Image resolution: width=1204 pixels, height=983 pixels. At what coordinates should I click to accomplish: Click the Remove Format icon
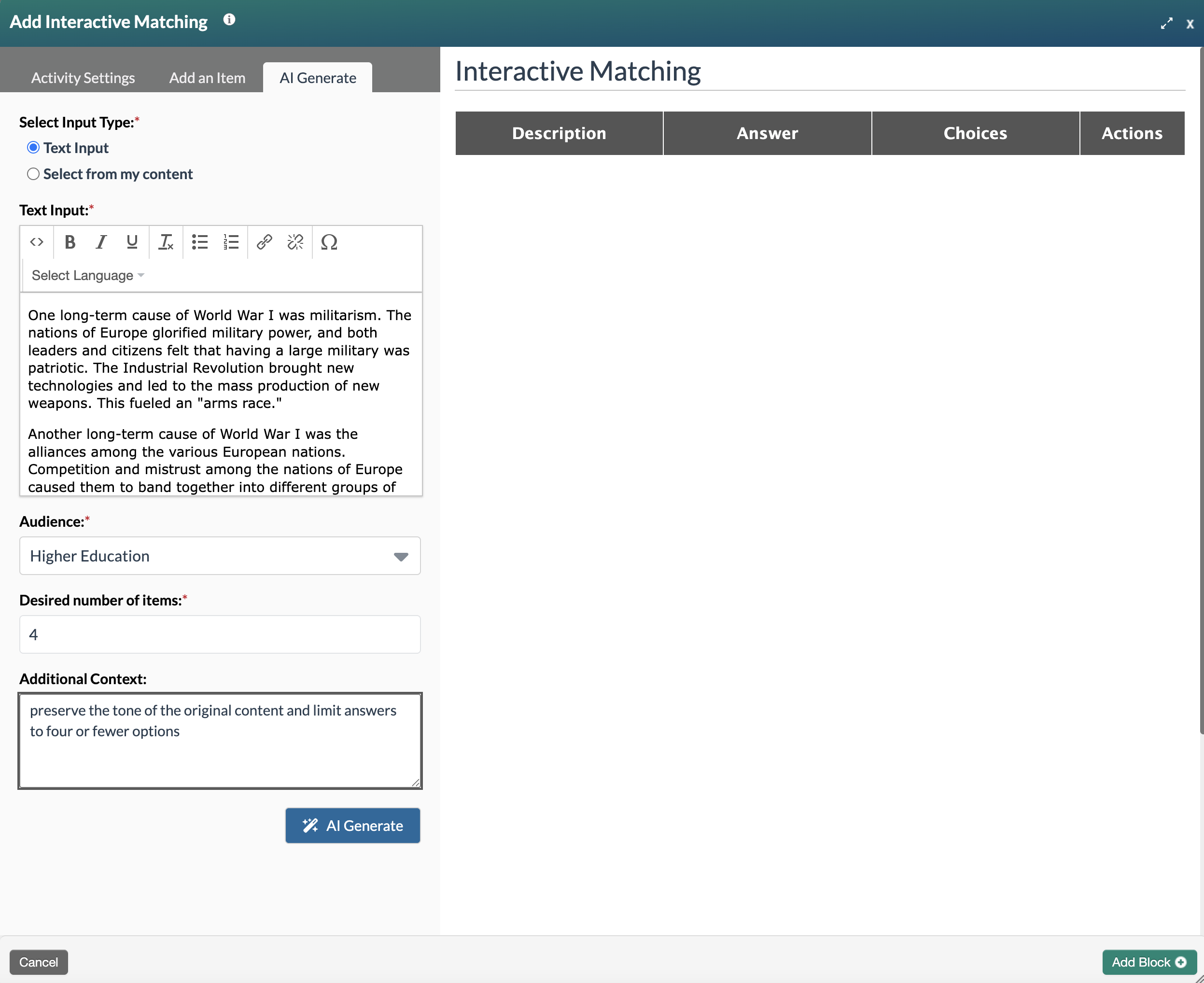[x=165, y=242]
